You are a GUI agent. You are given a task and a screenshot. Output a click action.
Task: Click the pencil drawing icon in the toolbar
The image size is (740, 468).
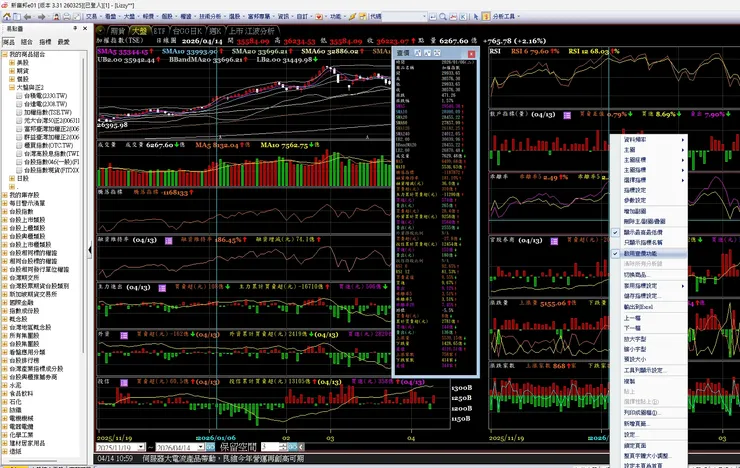click(x=352, y=17)
